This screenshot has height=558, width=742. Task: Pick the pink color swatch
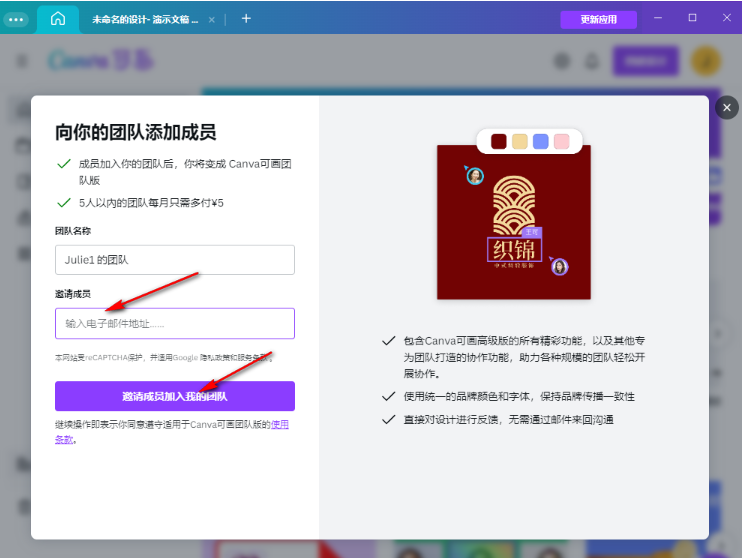pos(561,142)
